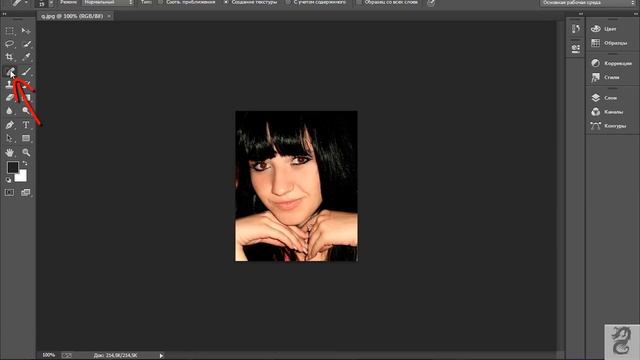Select the Horizontal Type tool
Image resolution: width=640 pixels, height=360 pixels.
click(26, 125)
